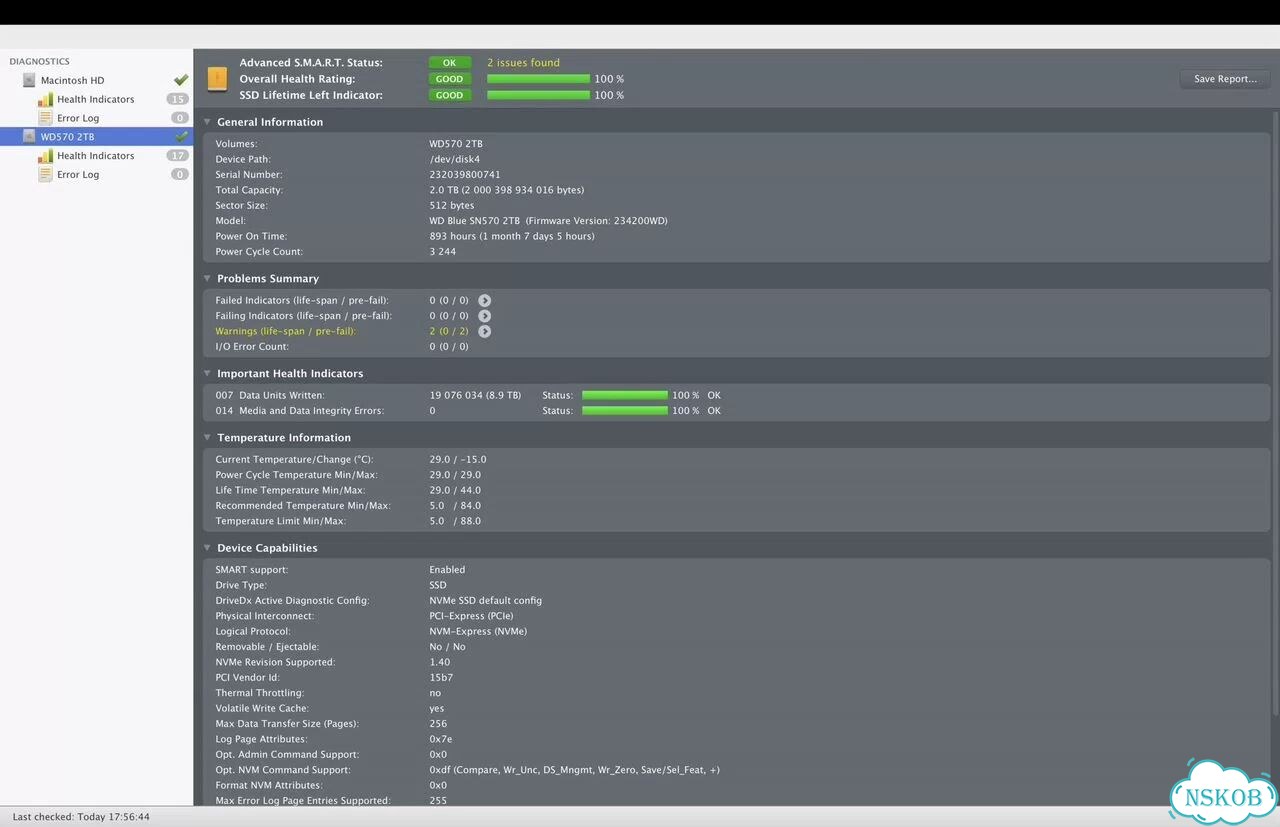Open Failing Indicators details arrow
1280x827 pixels.
[484, 316]
